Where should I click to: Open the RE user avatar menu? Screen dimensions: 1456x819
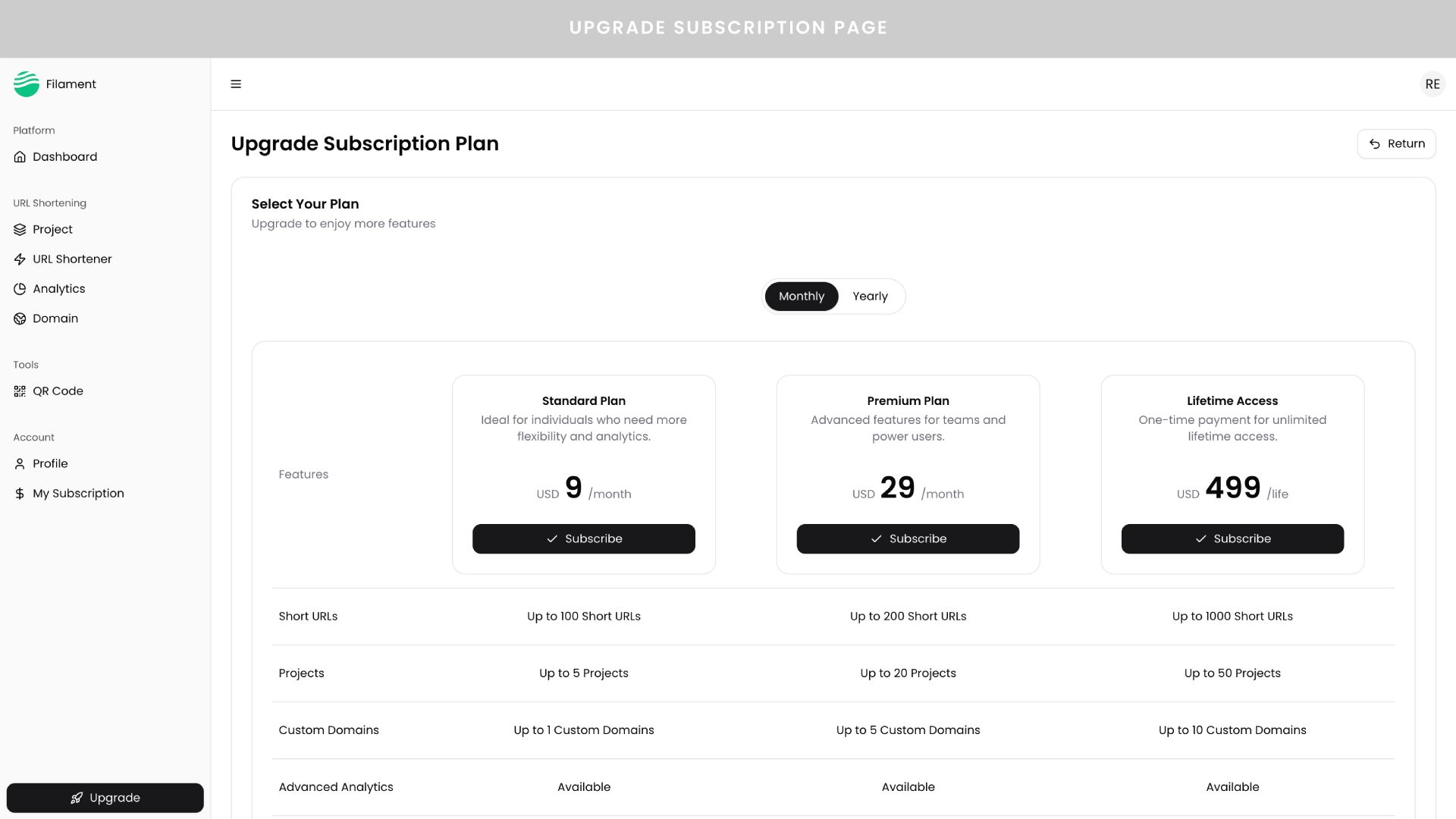point(1432,84)
